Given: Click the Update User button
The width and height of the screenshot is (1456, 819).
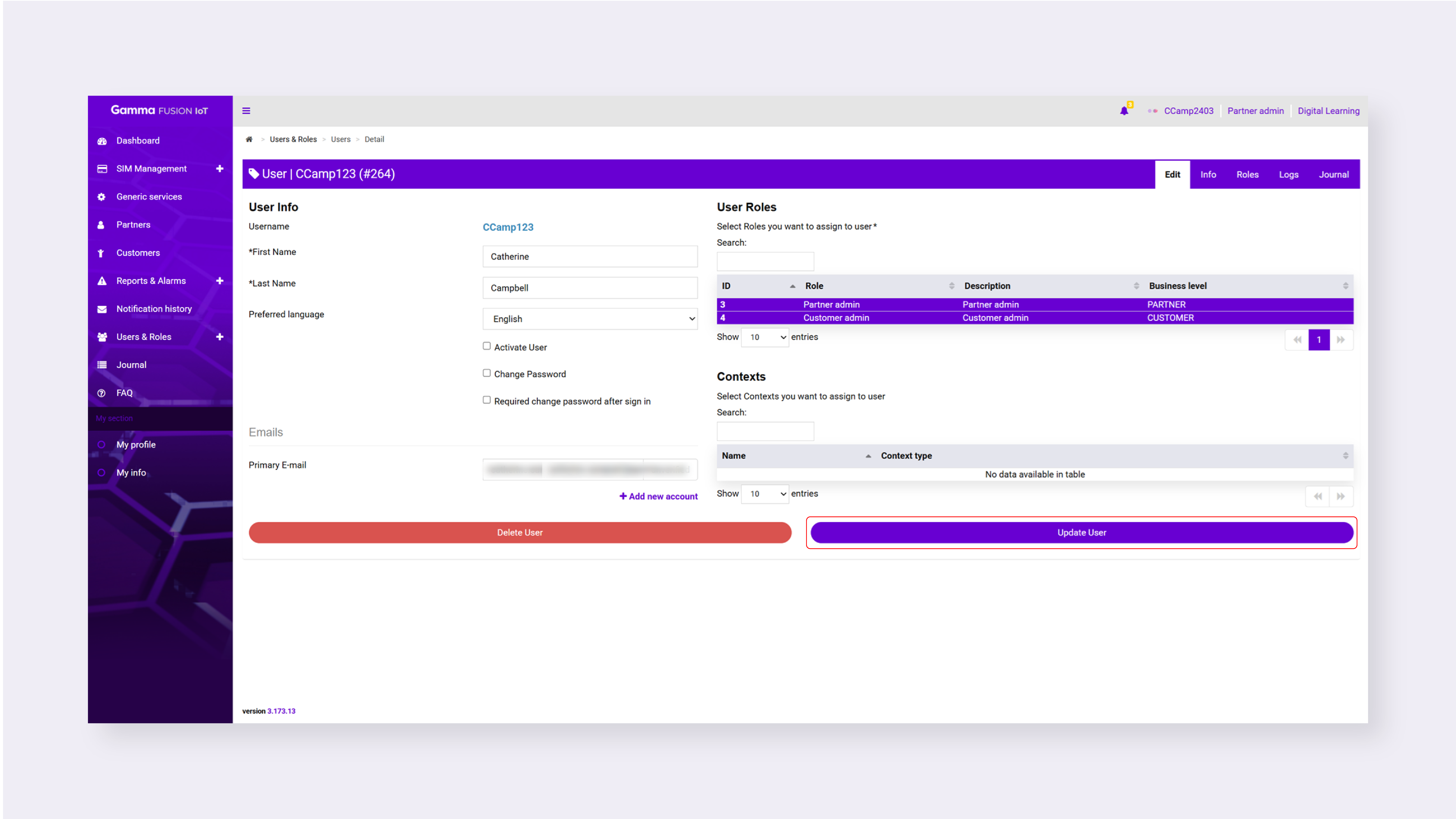Looking at the screenshot, I should tap(1081, 532).
